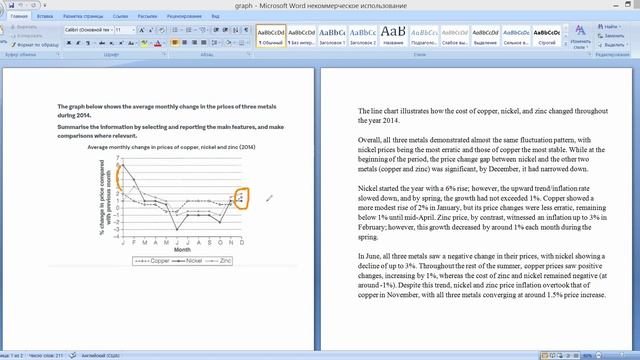Toggle superscript formatting
This screenshot has width=640, height=360.
coord(121,43)
